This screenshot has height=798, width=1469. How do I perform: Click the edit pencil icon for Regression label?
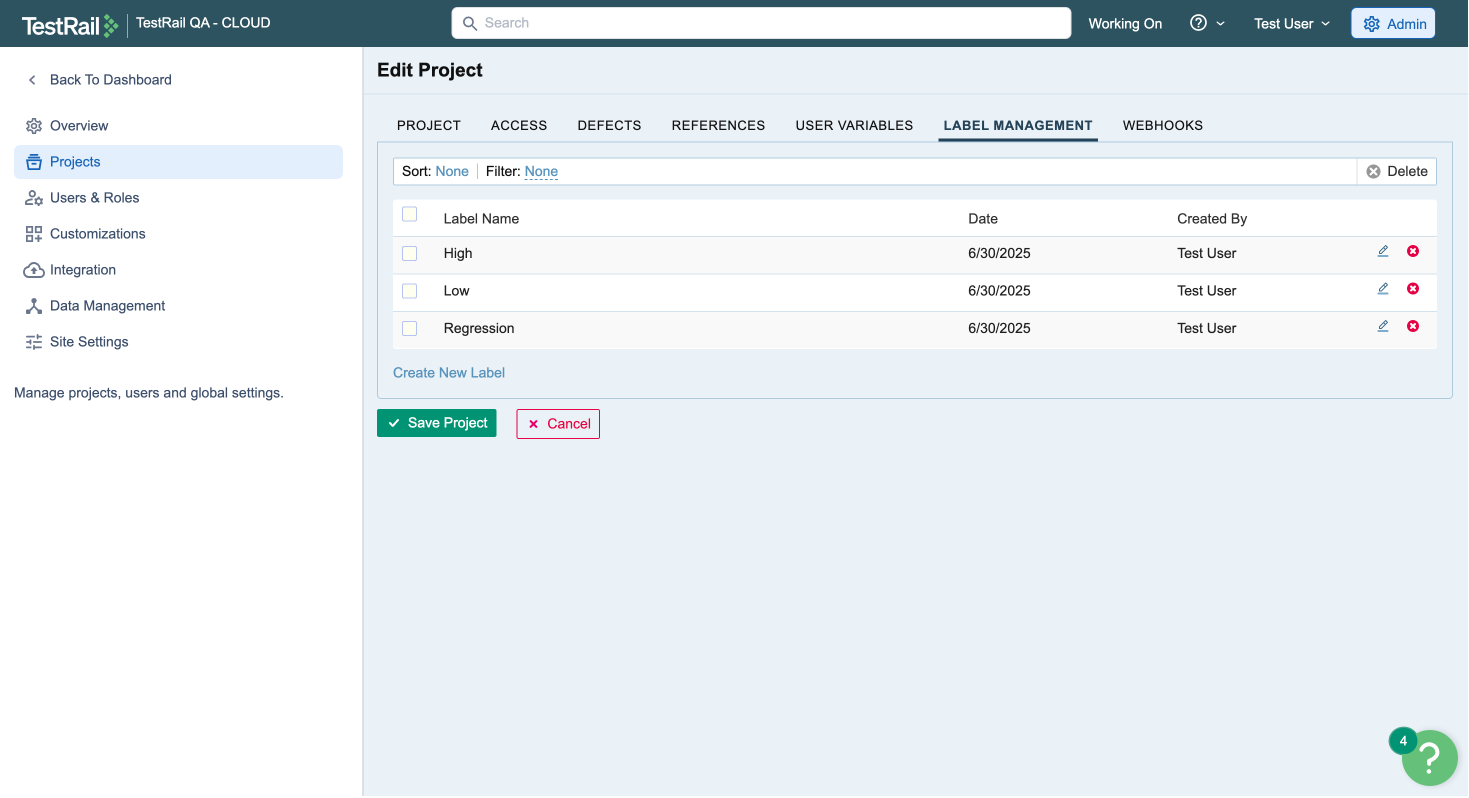[1383, 326]
